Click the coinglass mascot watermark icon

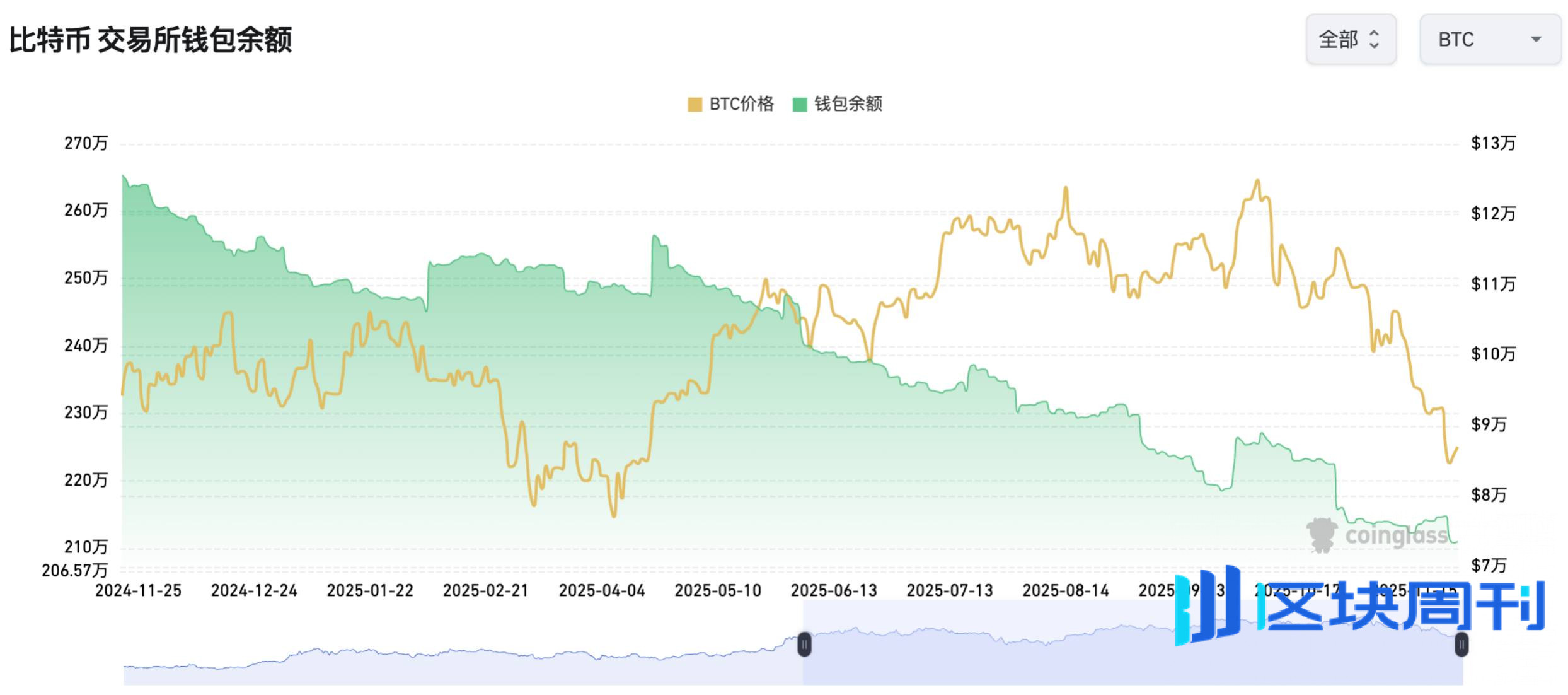point(1322,535)
